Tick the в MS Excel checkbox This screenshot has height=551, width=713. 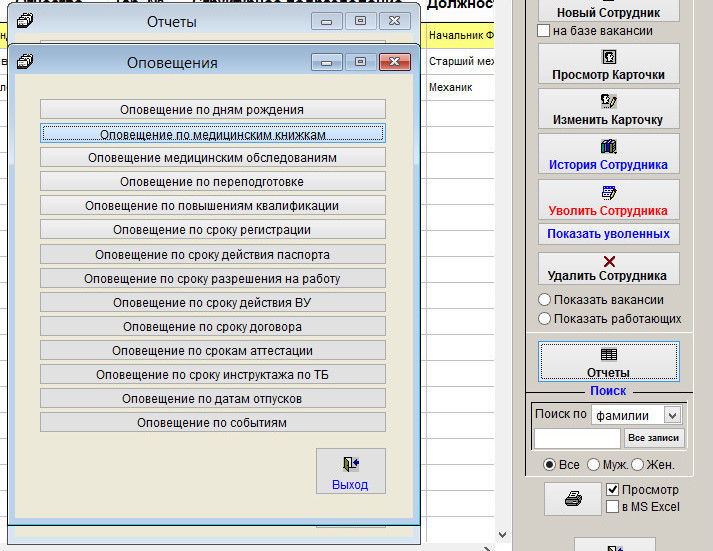pyautogui.click(x=613, y=507)
